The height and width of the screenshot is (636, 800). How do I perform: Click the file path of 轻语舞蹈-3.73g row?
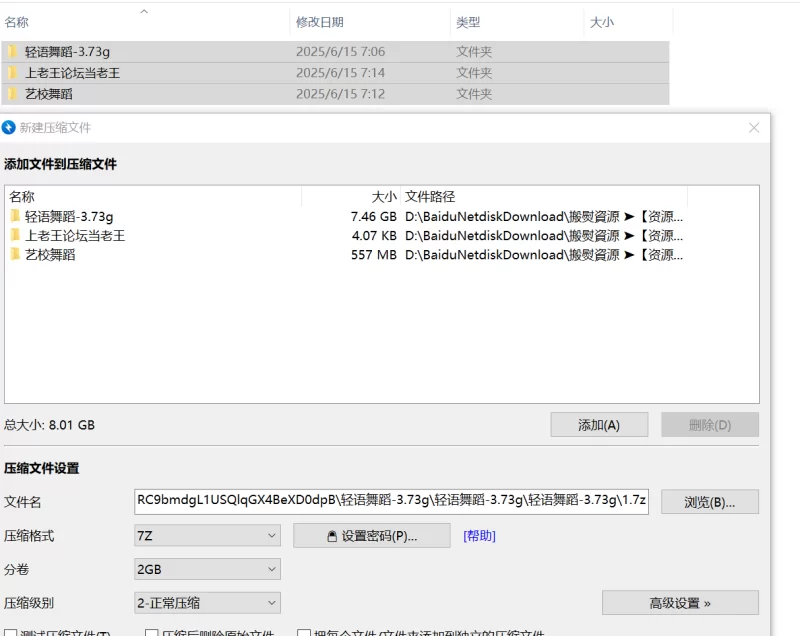point(544,216)
